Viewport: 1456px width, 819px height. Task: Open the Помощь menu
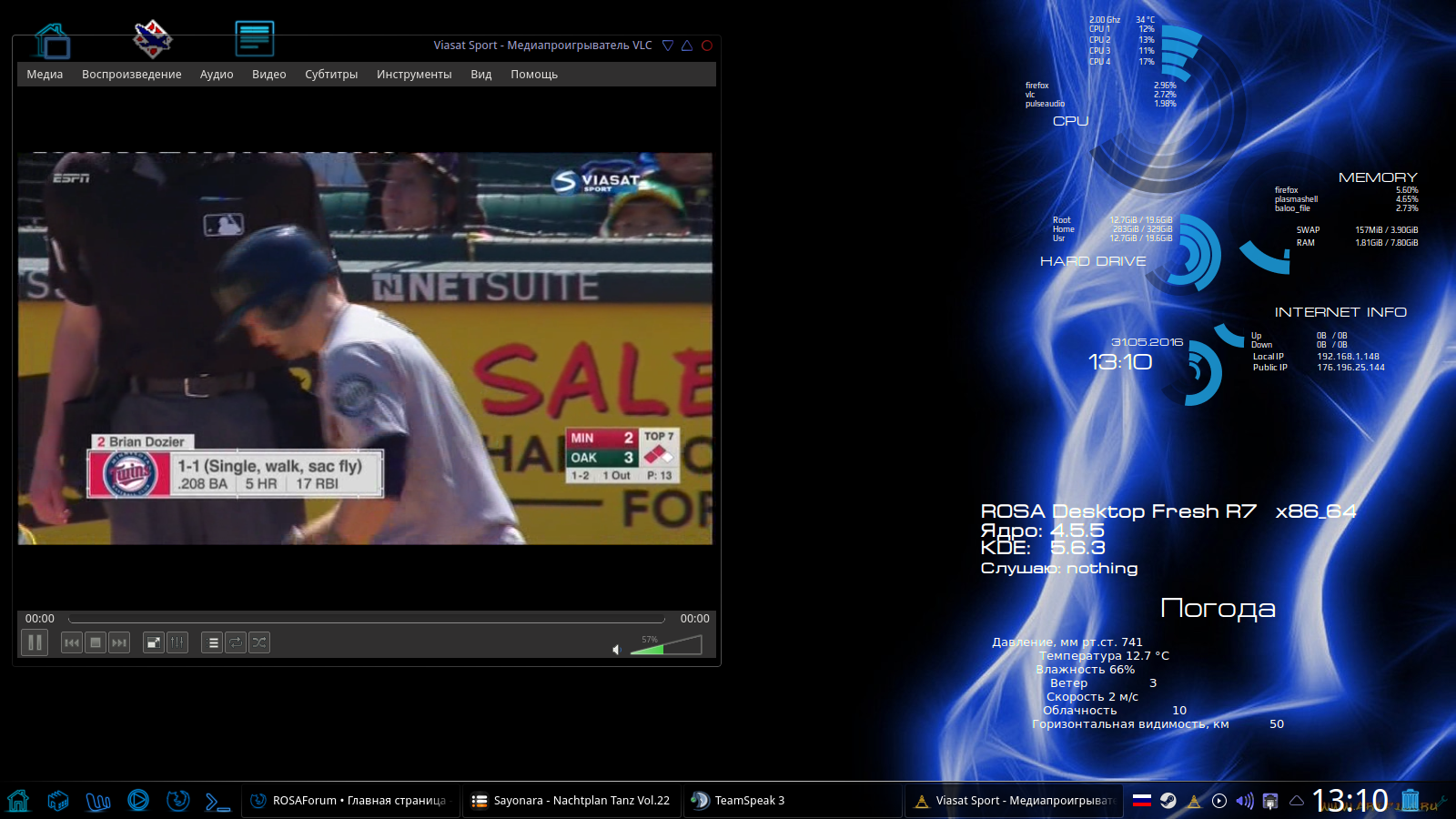[534, 75]
